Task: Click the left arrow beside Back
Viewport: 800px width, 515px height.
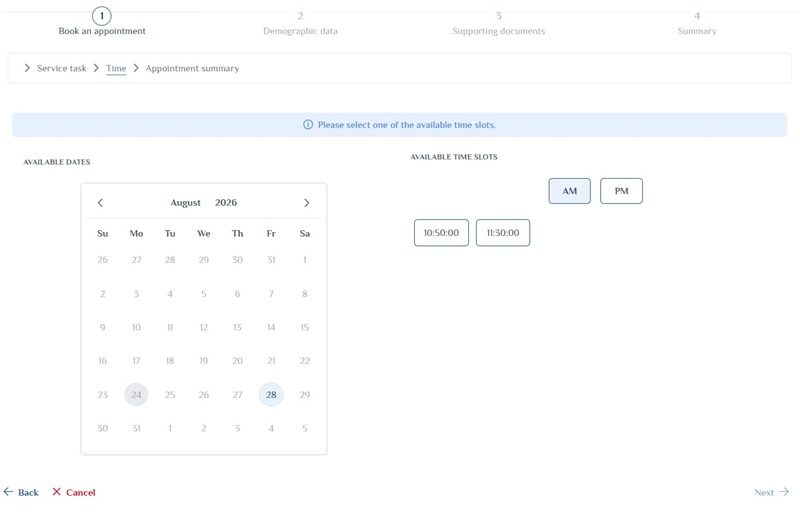Action: click(x=8, y=492)
